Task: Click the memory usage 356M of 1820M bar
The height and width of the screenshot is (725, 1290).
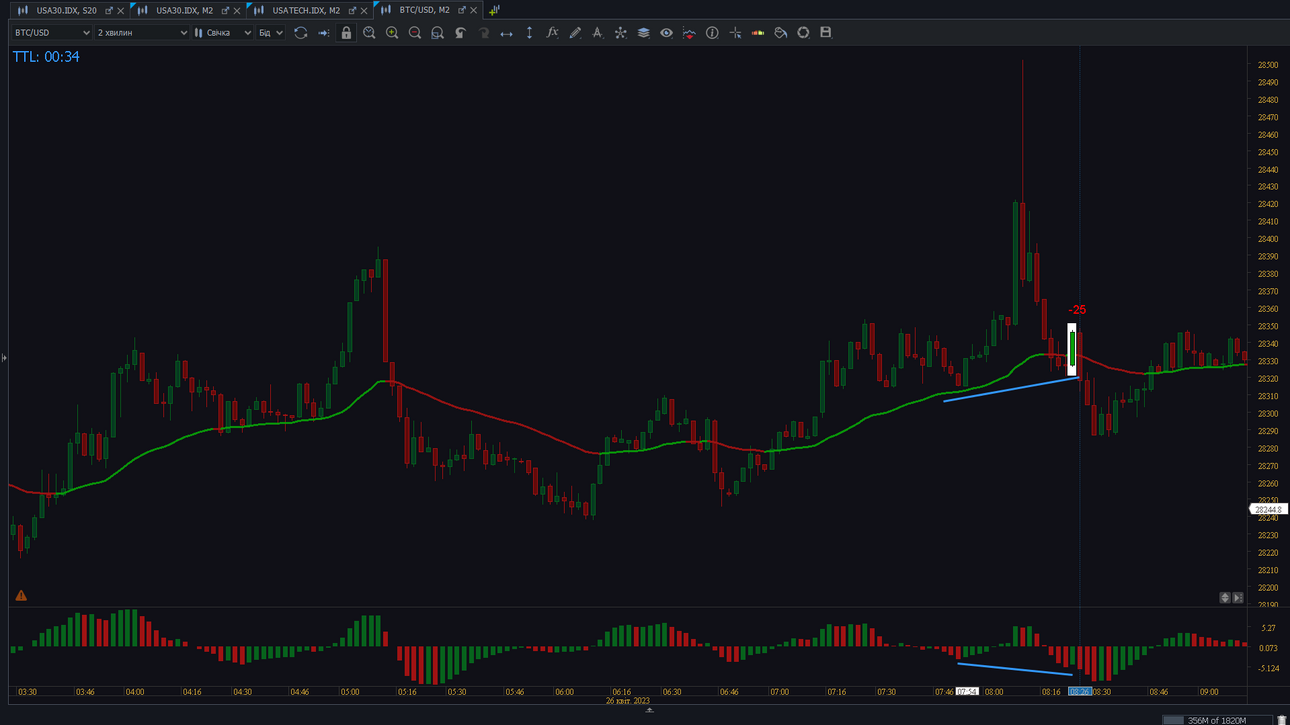Action: (1217, 720)
